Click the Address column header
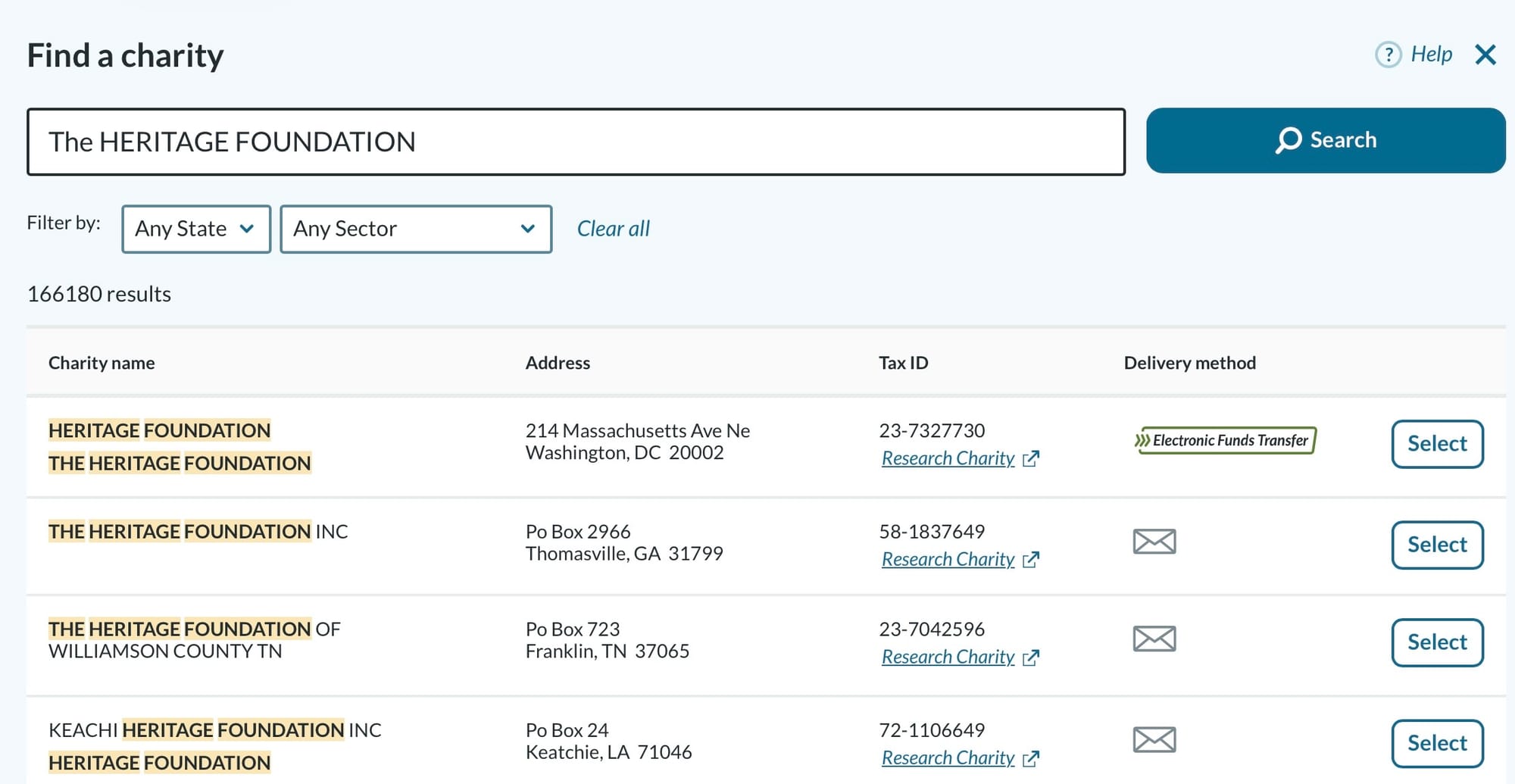Viewport: 1515px width, 784px height. coord(558,363)
